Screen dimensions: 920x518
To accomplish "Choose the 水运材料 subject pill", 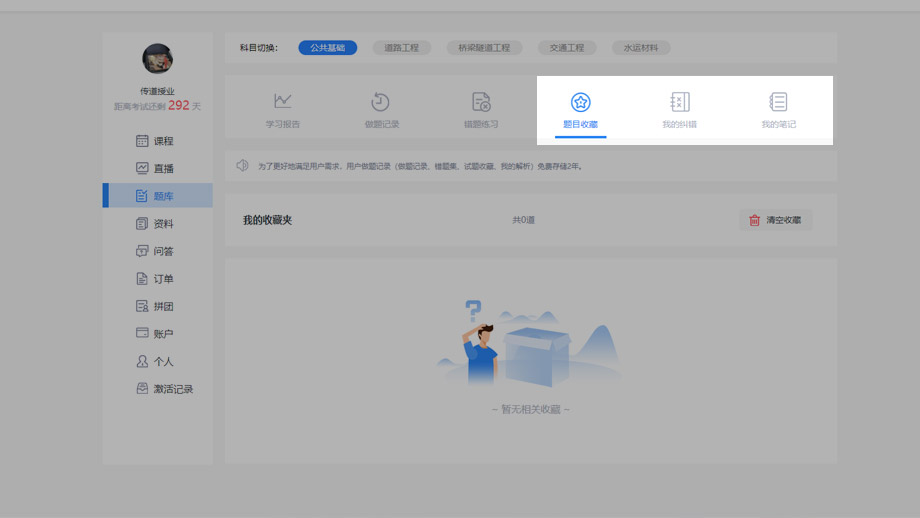I will [641, 47].
